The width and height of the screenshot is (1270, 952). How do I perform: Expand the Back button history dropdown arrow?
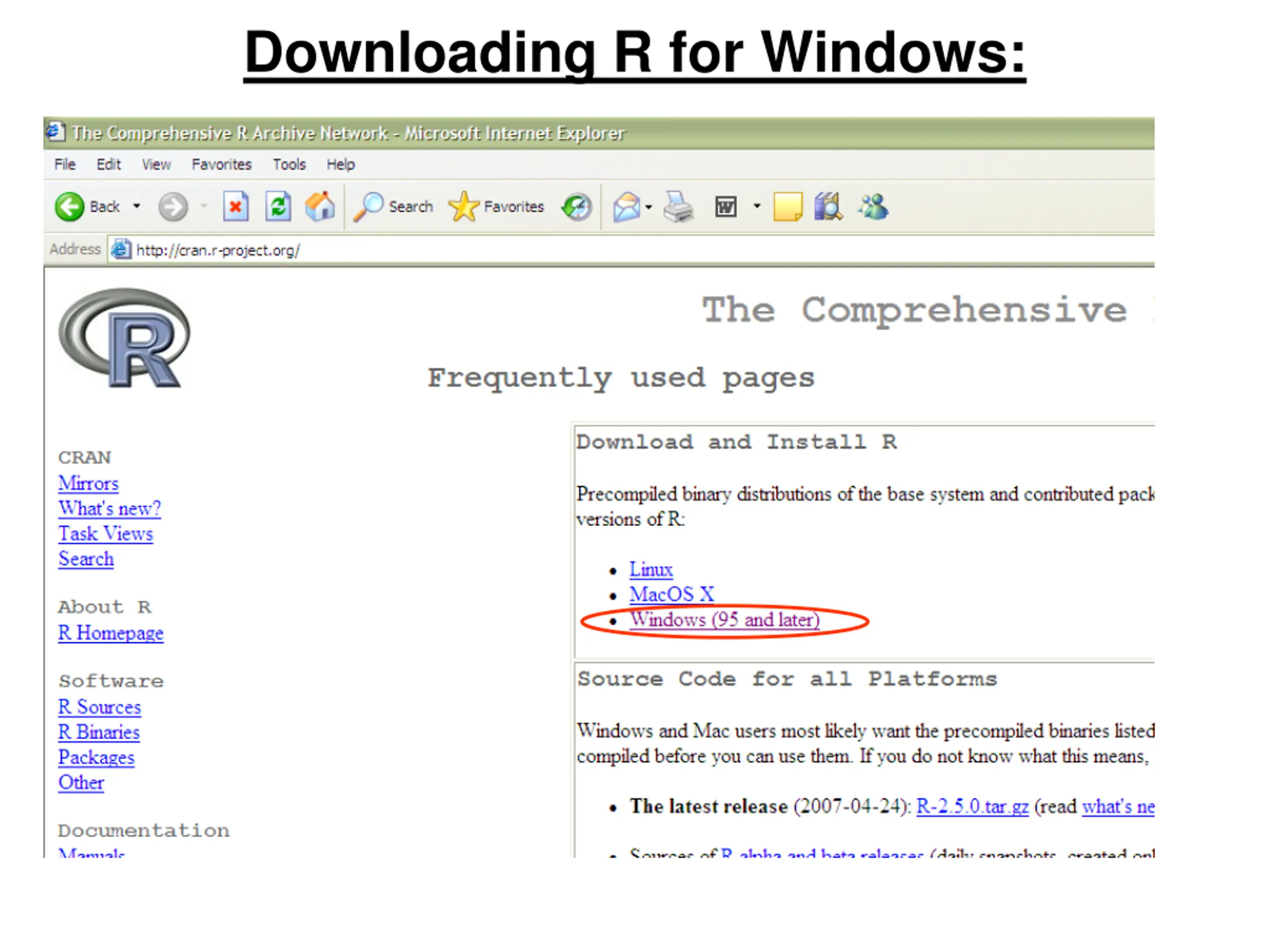(x=136, y=206)
